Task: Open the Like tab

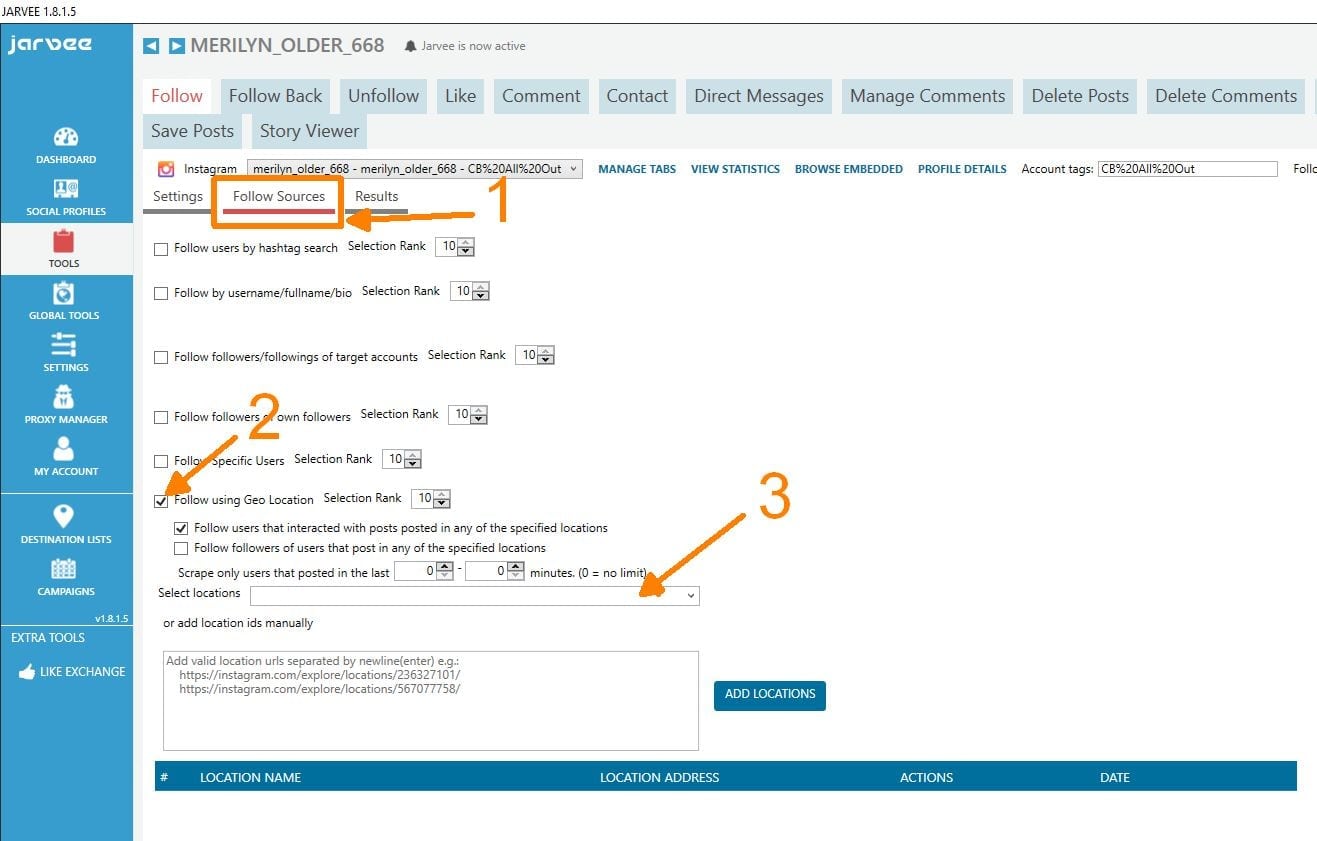Action: [460, 96]
